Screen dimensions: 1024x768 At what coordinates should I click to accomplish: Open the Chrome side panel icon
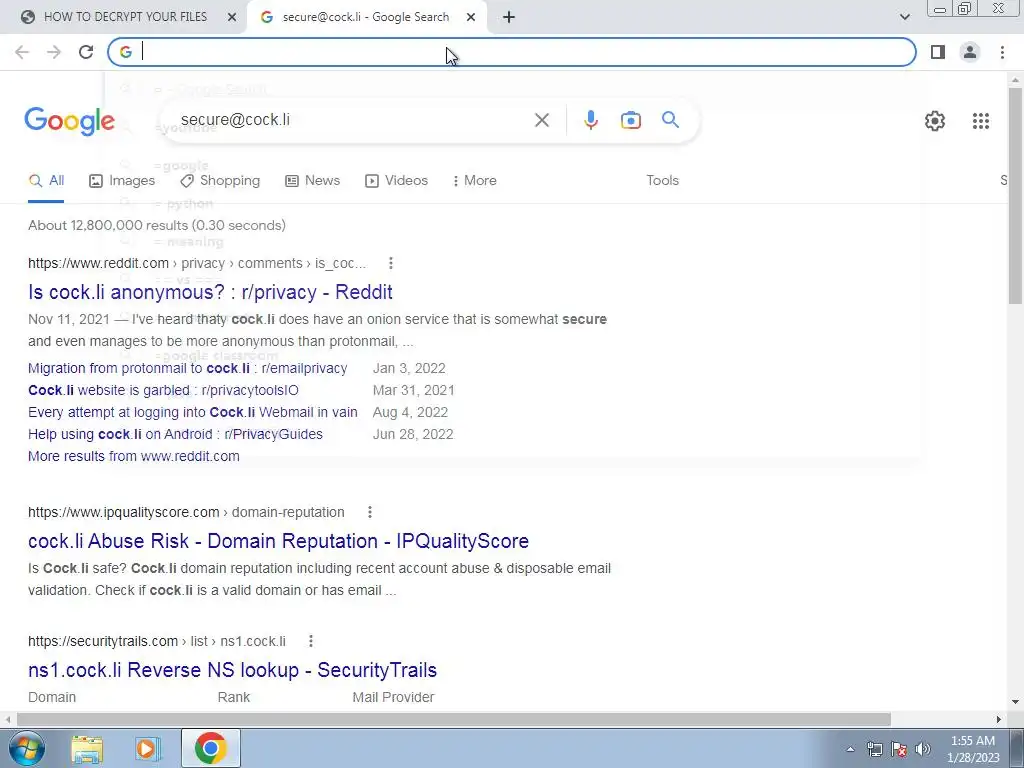click(938, 52)
